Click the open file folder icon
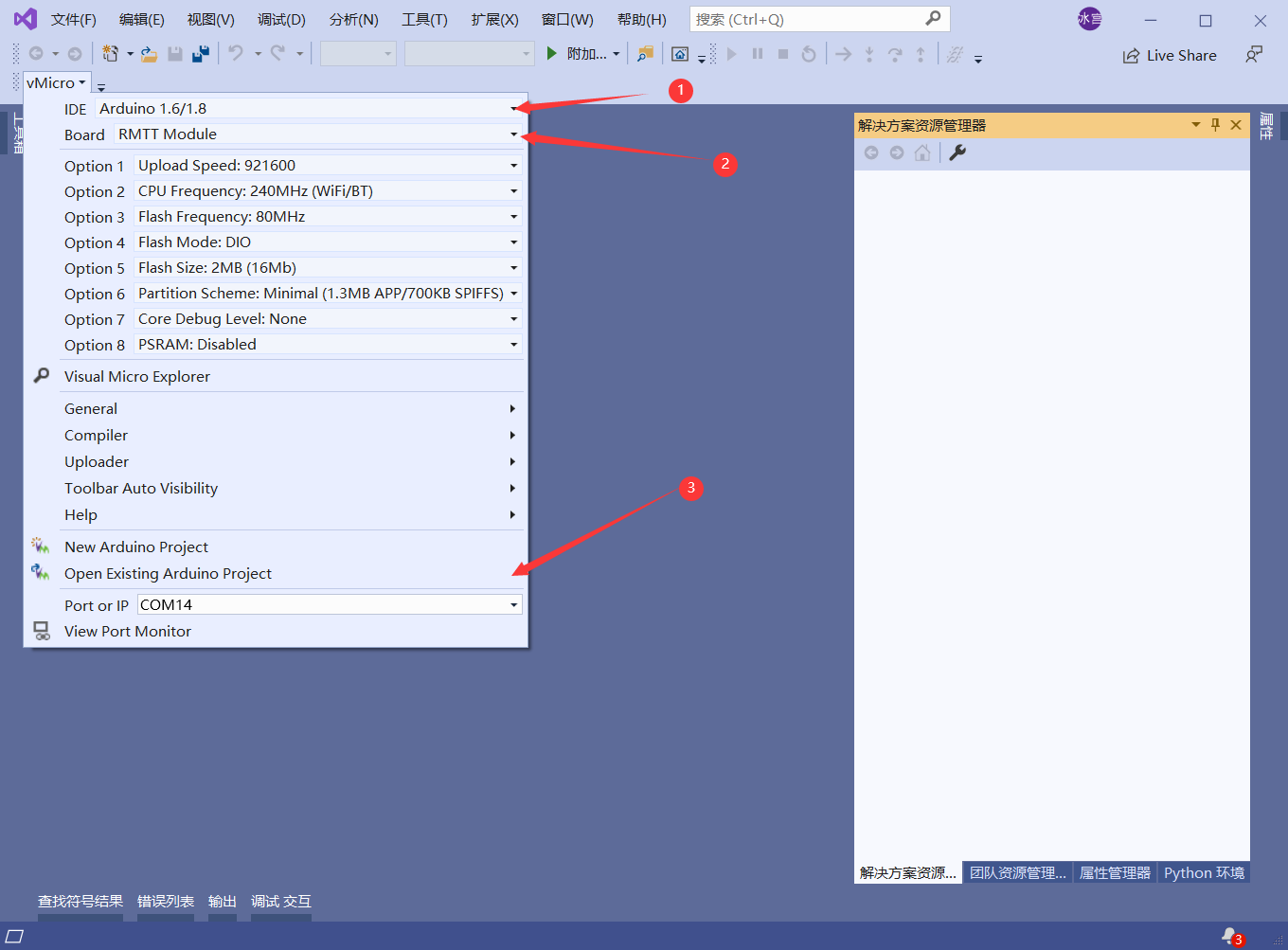Image resolution: width=1288 pixels, height=950 pixels. [x=149, y=54]
